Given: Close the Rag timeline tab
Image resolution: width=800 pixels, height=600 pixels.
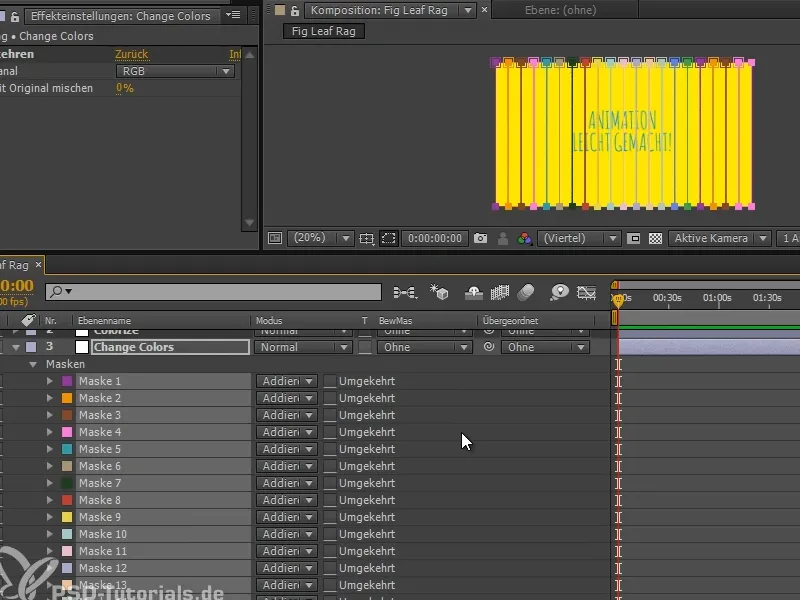Looking at the screenshot, I should point(38,265).
